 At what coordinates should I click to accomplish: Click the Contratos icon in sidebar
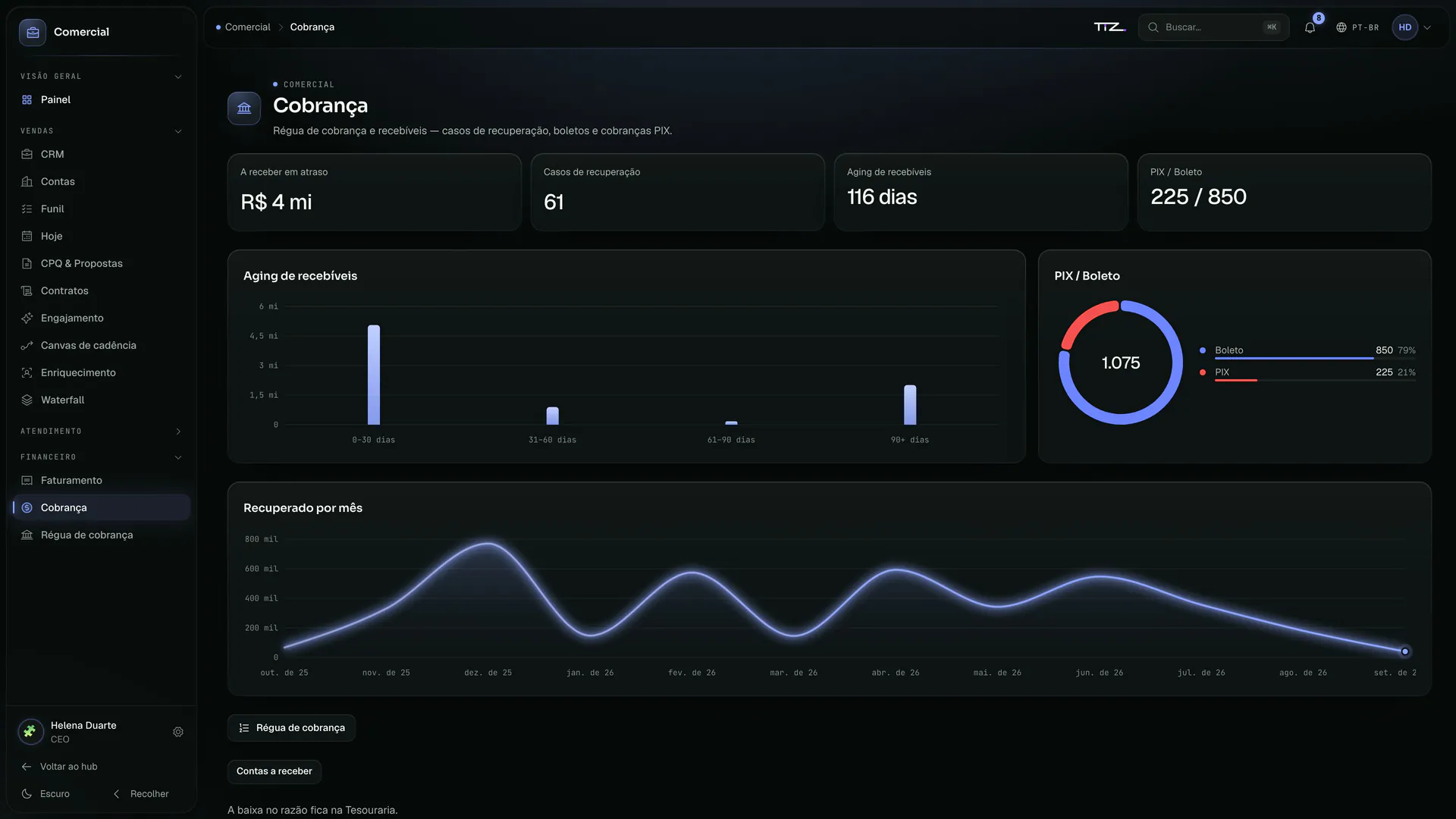27,290
